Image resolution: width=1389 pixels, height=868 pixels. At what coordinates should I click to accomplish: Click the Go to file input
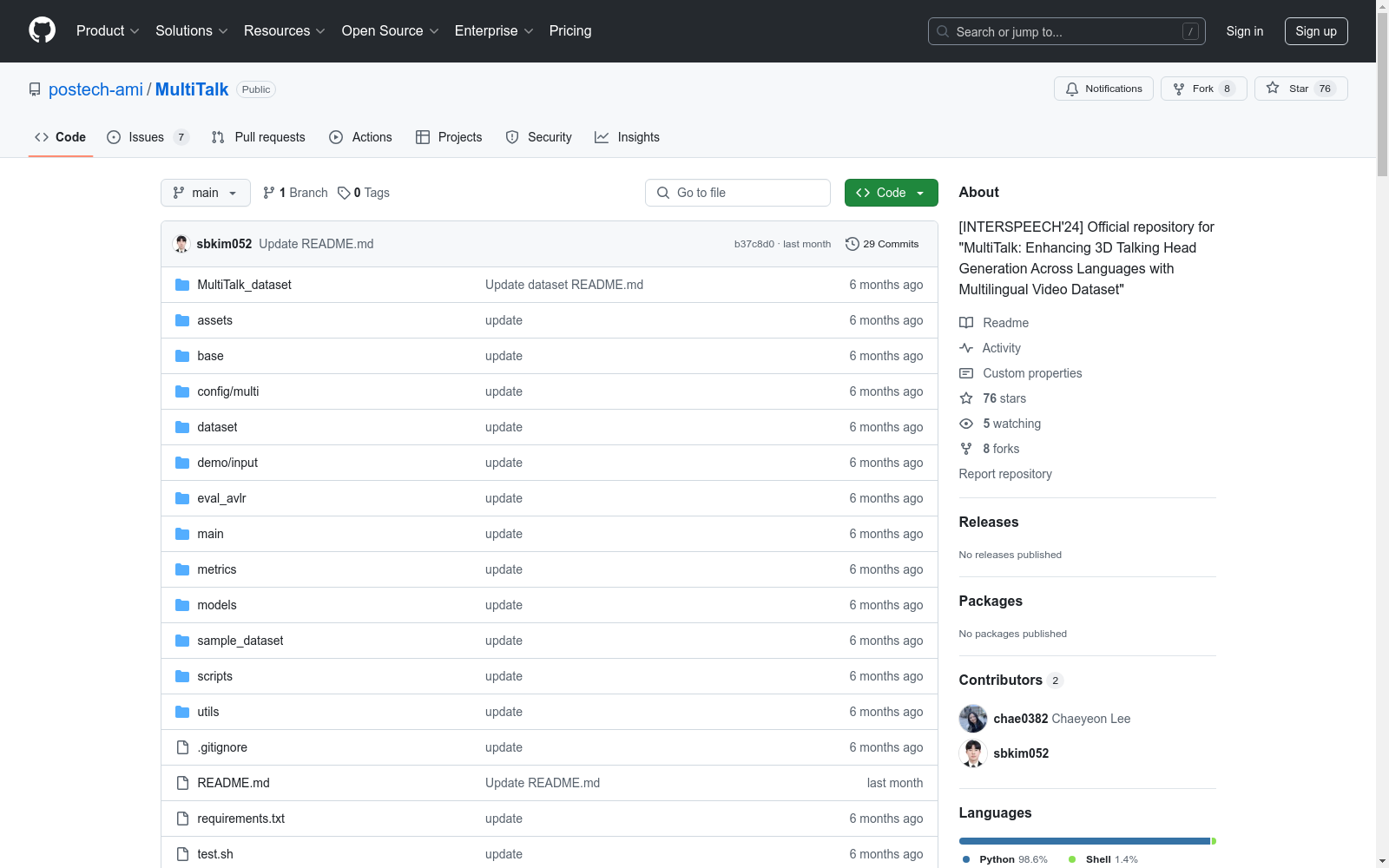point(738,193)
